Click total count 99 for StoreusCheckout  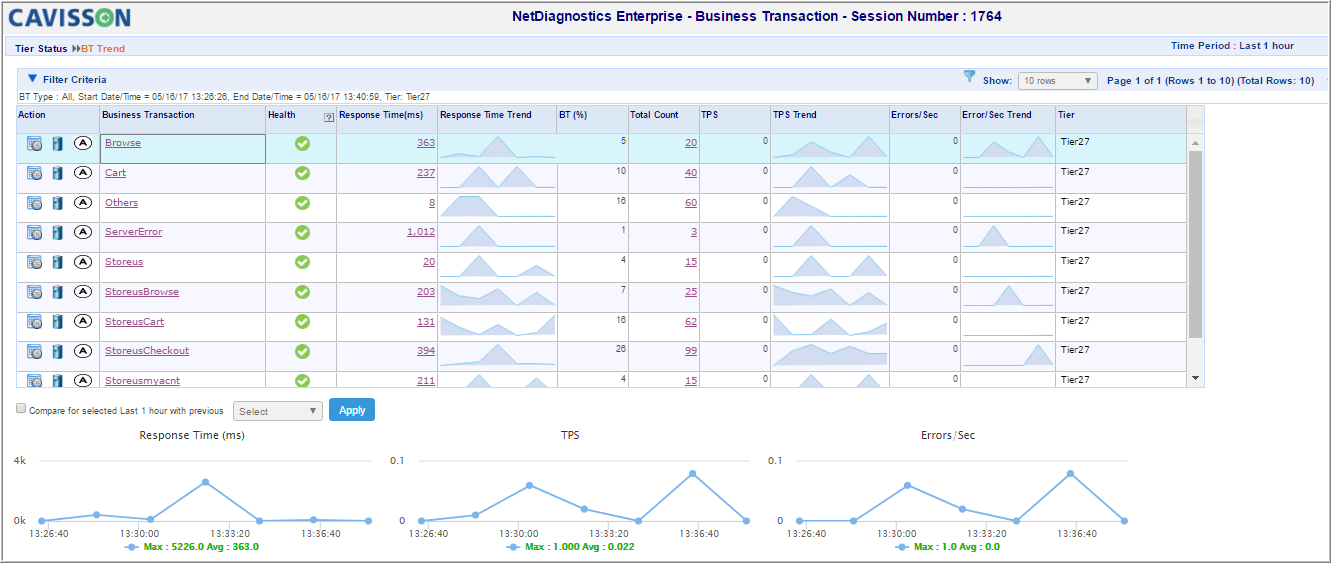(x=691, y=351)
